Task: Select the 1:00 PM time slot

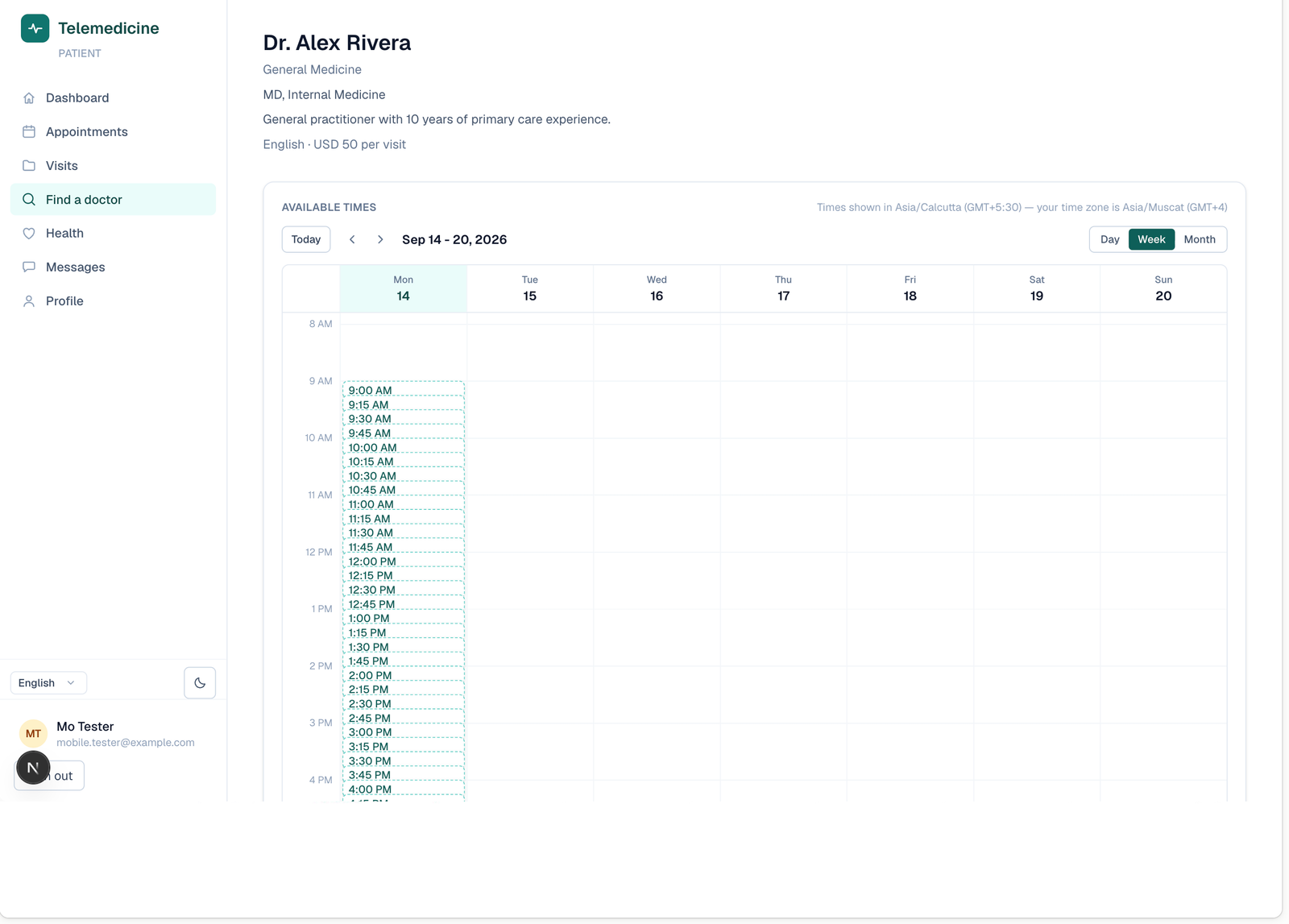Action: point(404,617)
